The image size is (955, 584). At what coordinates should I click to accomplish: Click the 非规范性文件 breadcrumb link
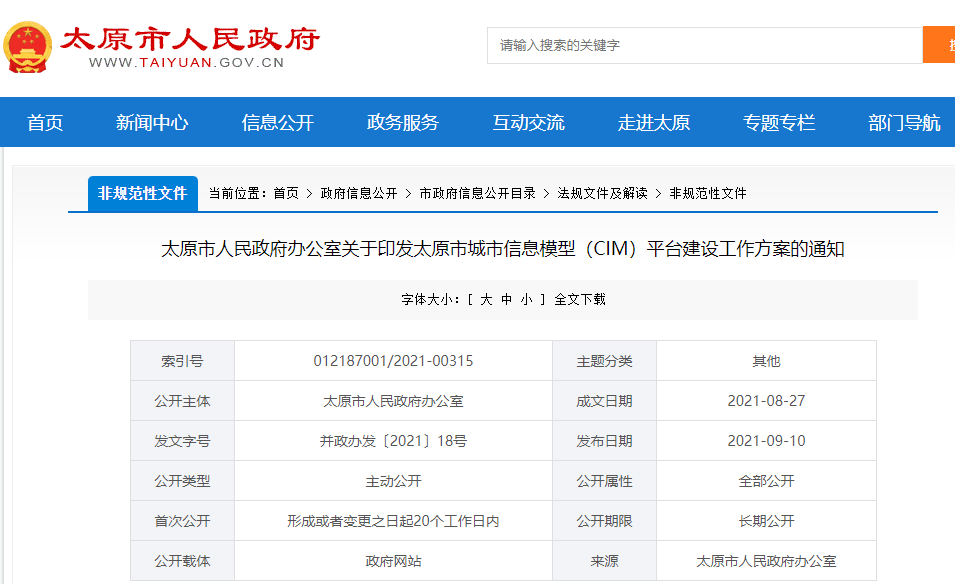708,194
